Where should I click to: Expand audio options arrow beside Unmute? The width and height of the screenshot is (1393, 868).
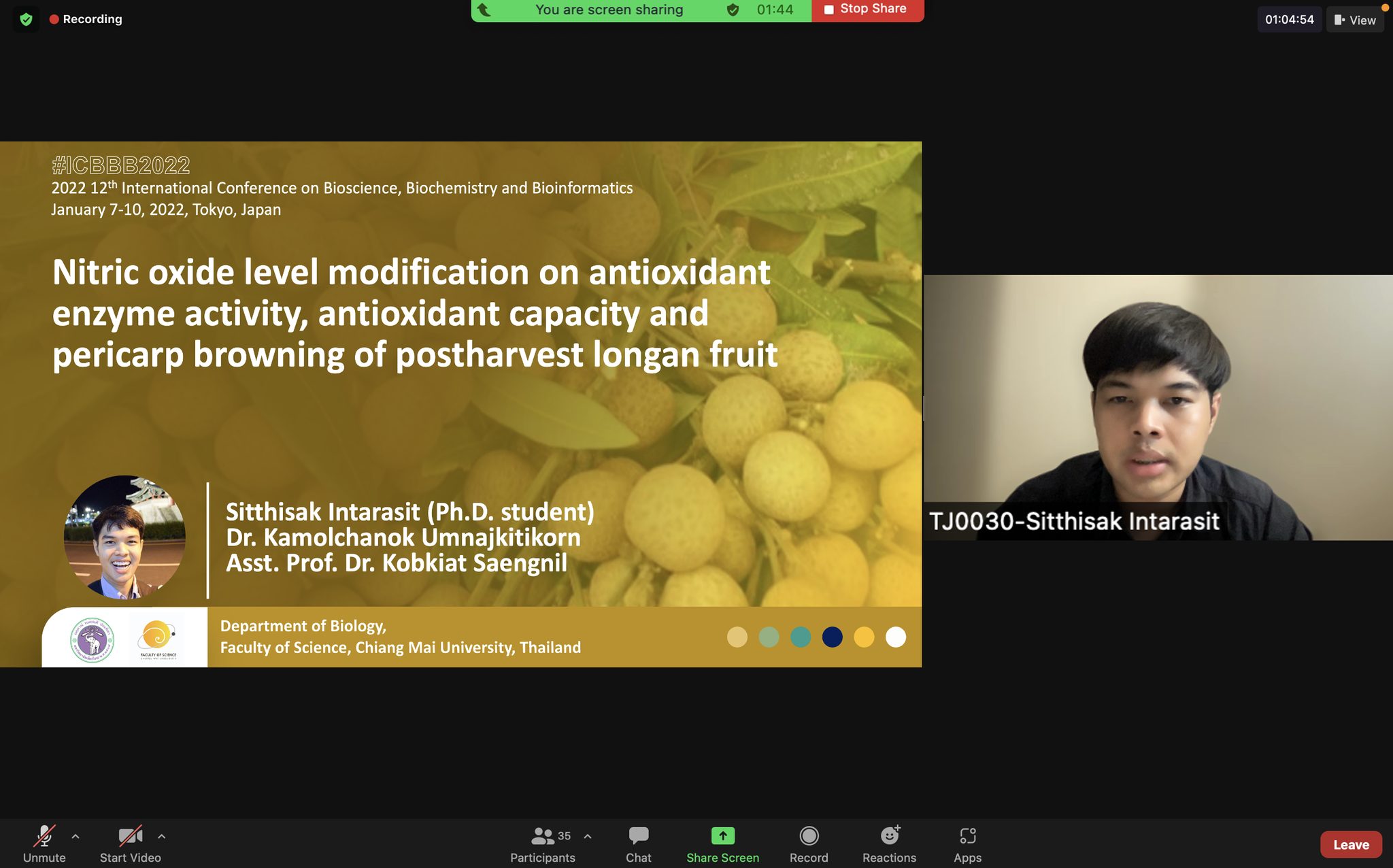(x=75, y=837)
